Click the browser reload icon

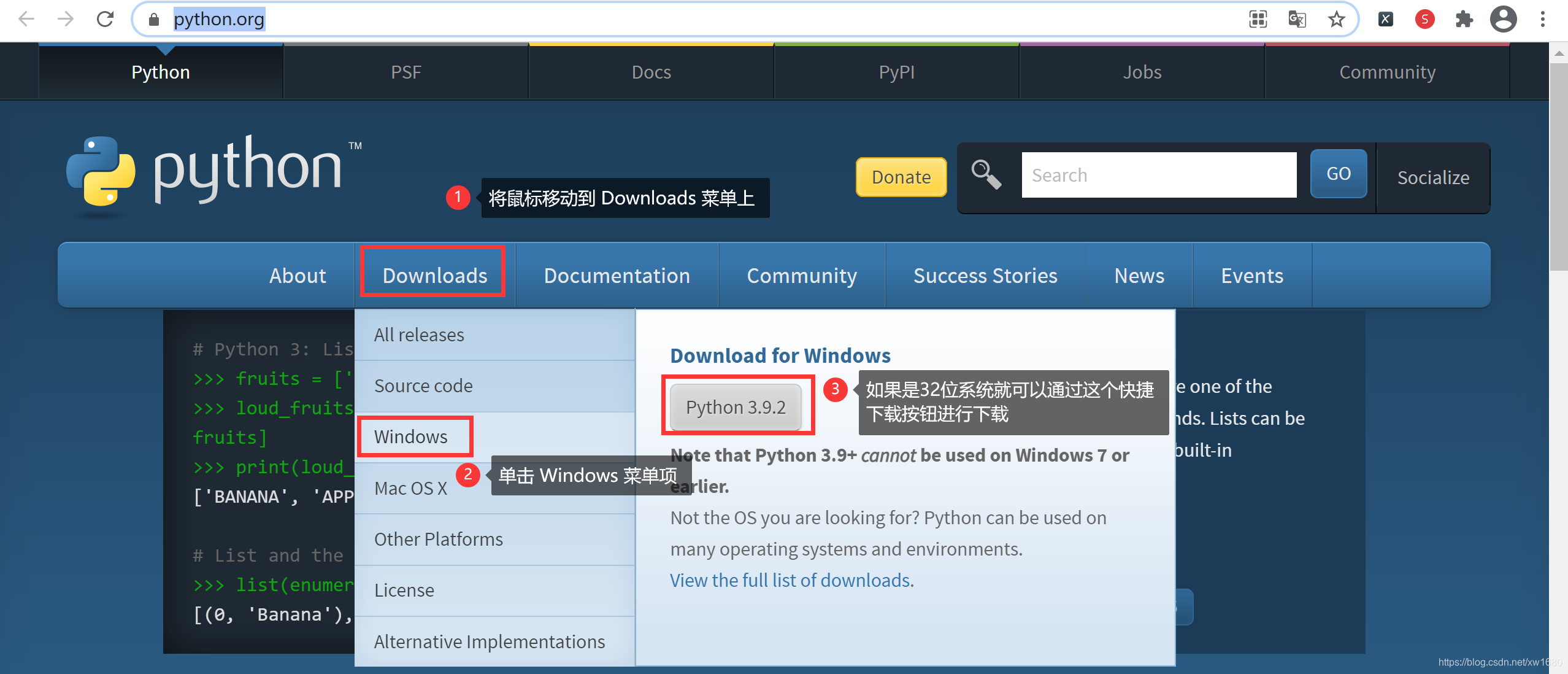(x=105, y=20)
